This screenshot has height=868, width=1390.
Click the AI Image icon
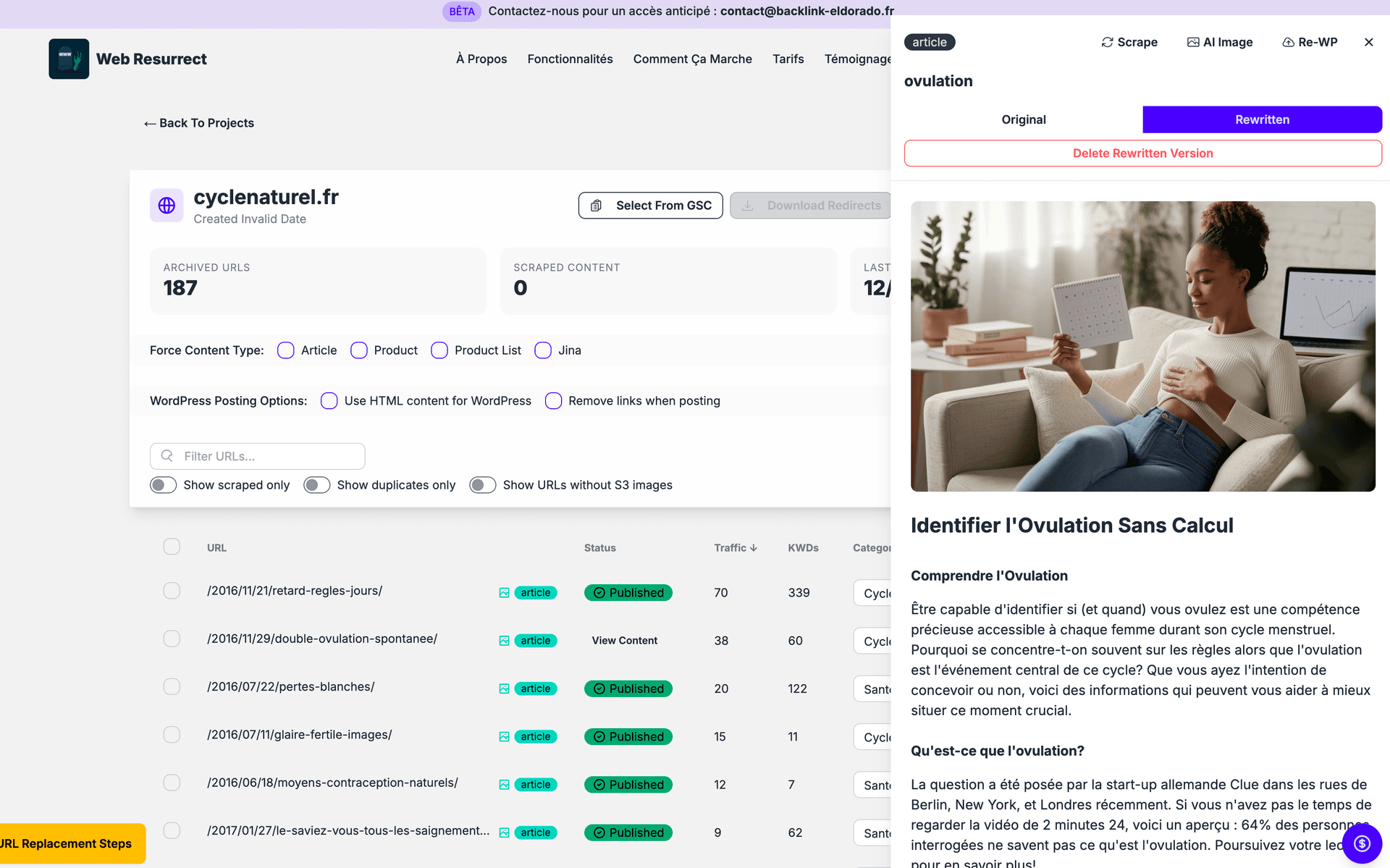pyautogui.click(x=1192, y=42)
